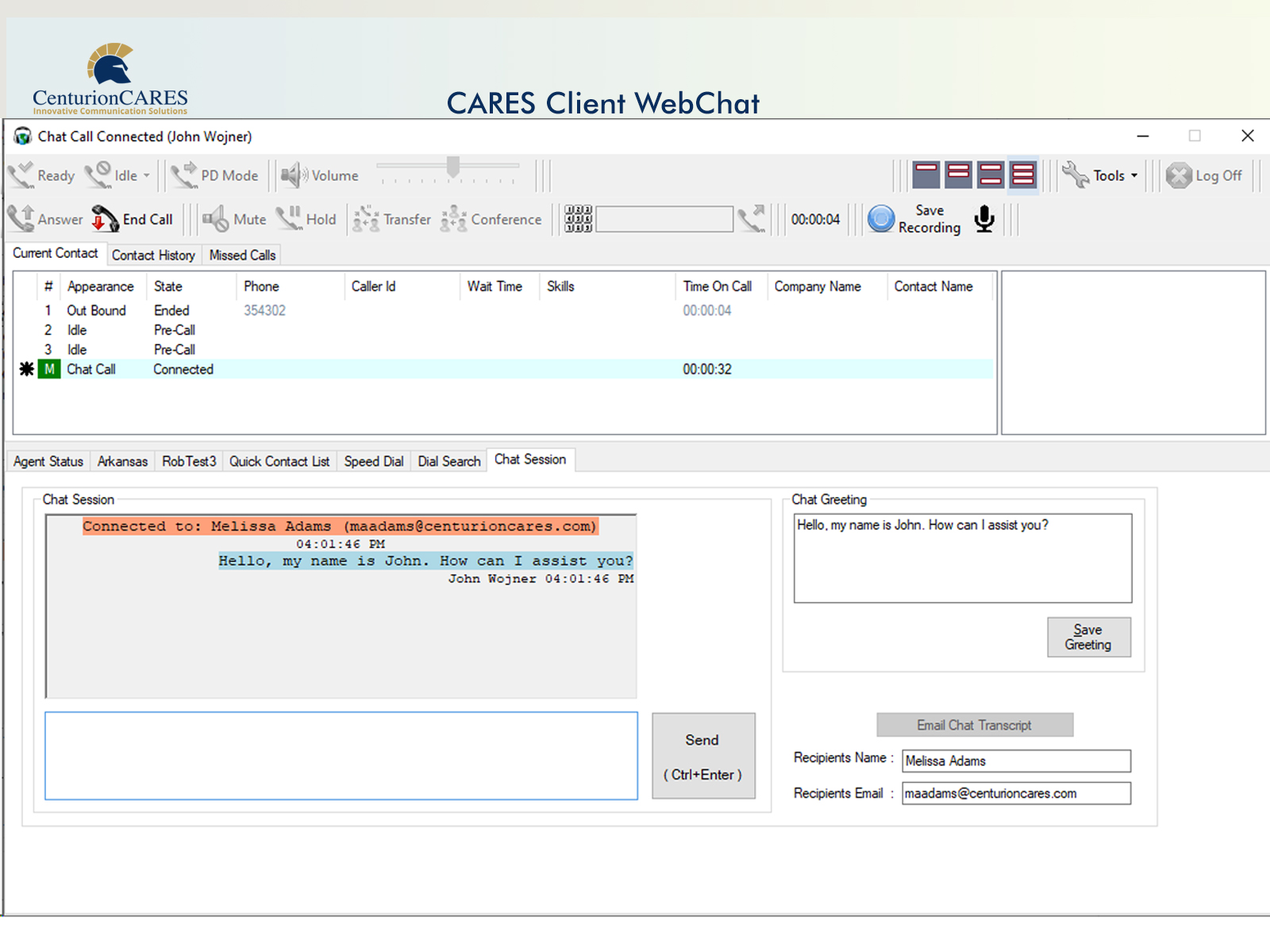This screenshot has height=952, width=1270.
Task: Switch to the Current Contact tab
Action: [56, 253]
